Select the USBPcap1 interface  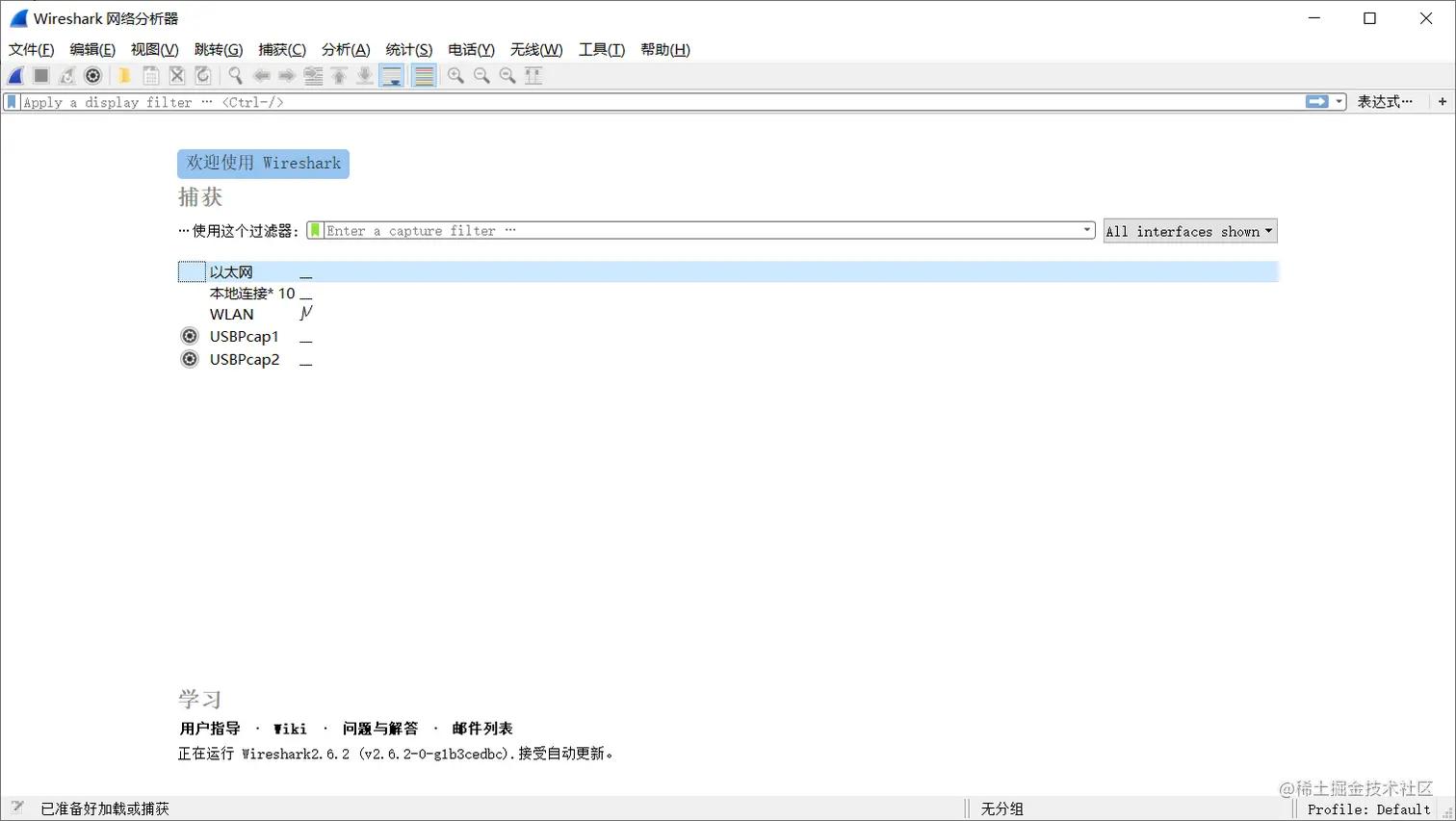pos(245,337)
